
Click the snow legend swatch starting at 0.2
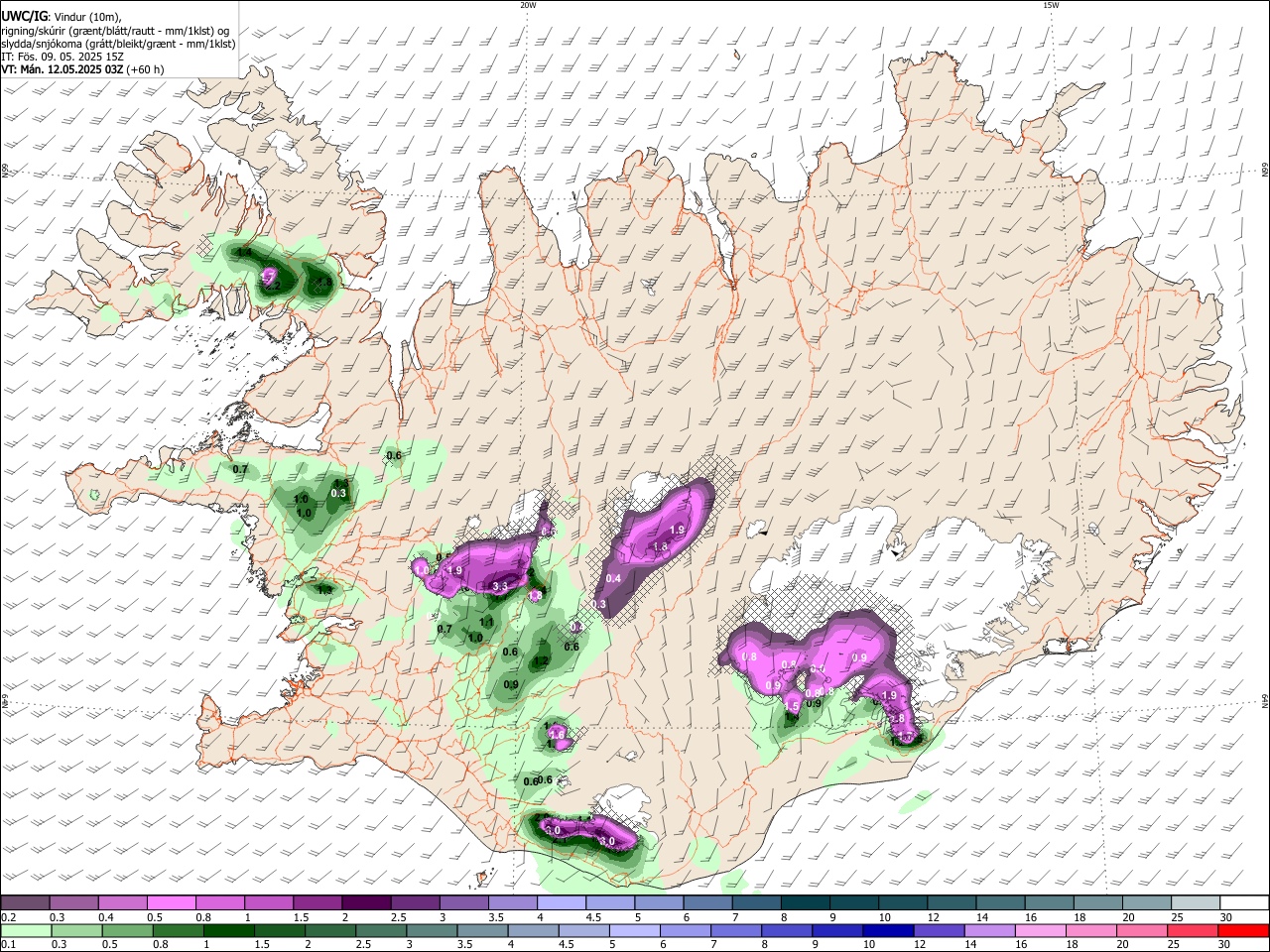click(25, 903)
